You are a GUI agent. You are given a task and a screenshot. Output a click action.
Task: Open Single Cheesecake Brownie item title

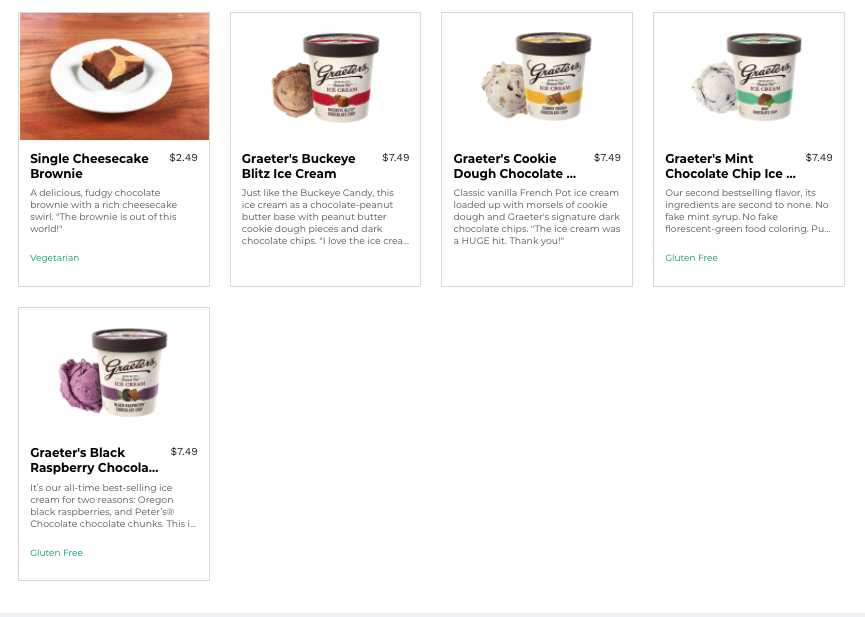[89, 166]
